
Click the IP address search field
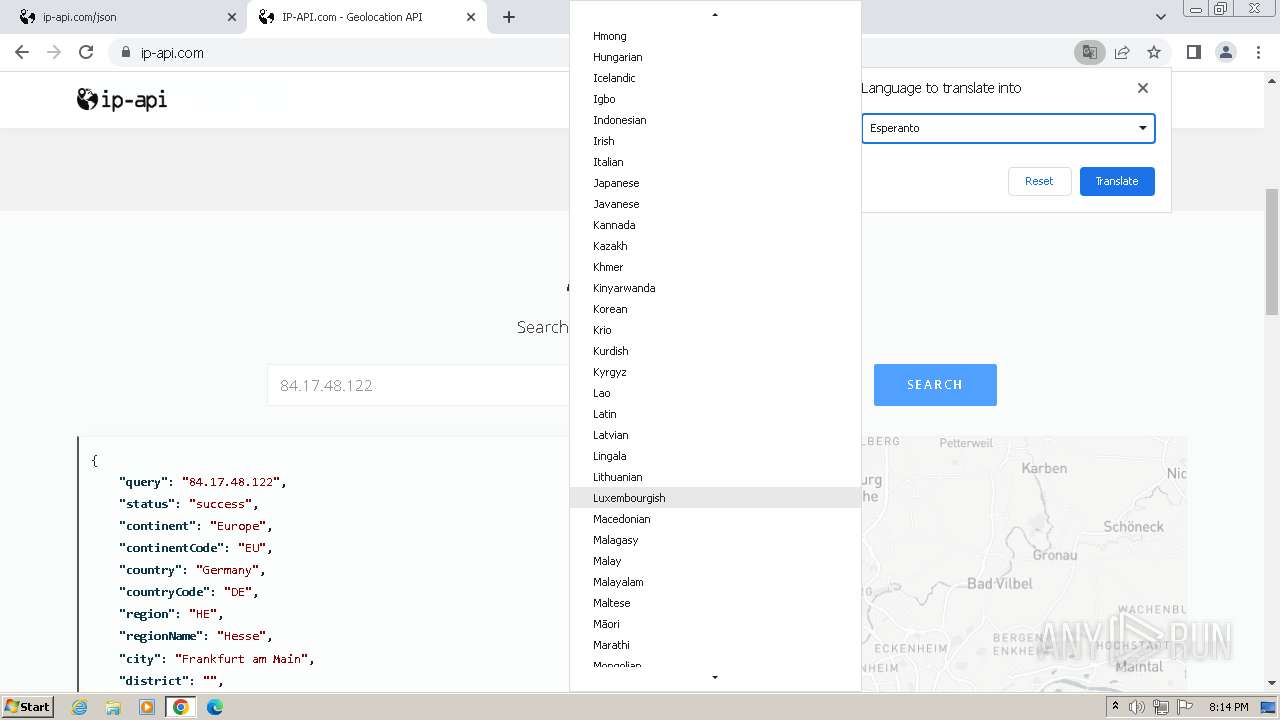point(418,385)
